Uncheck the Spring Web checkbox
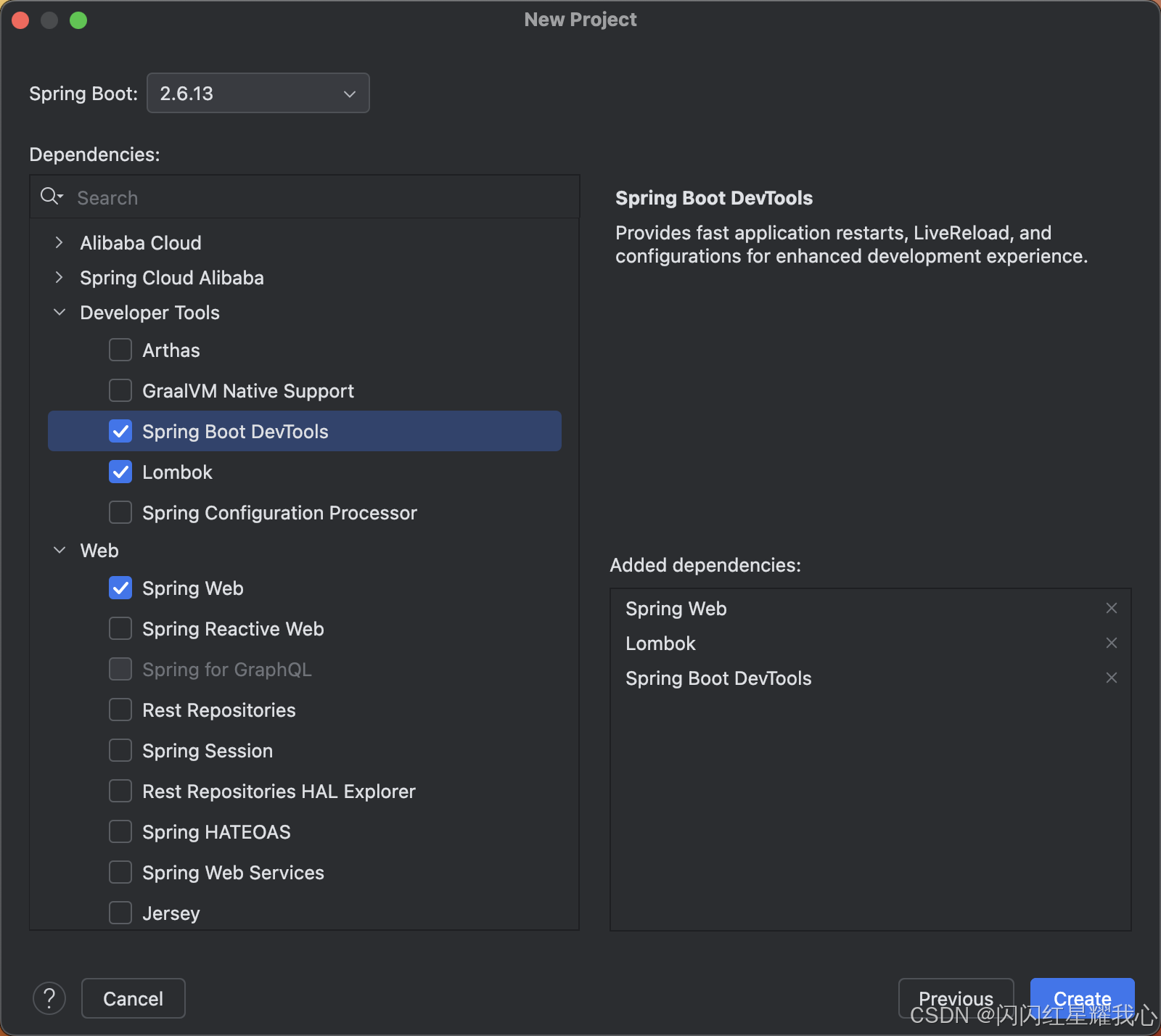1161x1036 pixels. click(x=120, y=588)
